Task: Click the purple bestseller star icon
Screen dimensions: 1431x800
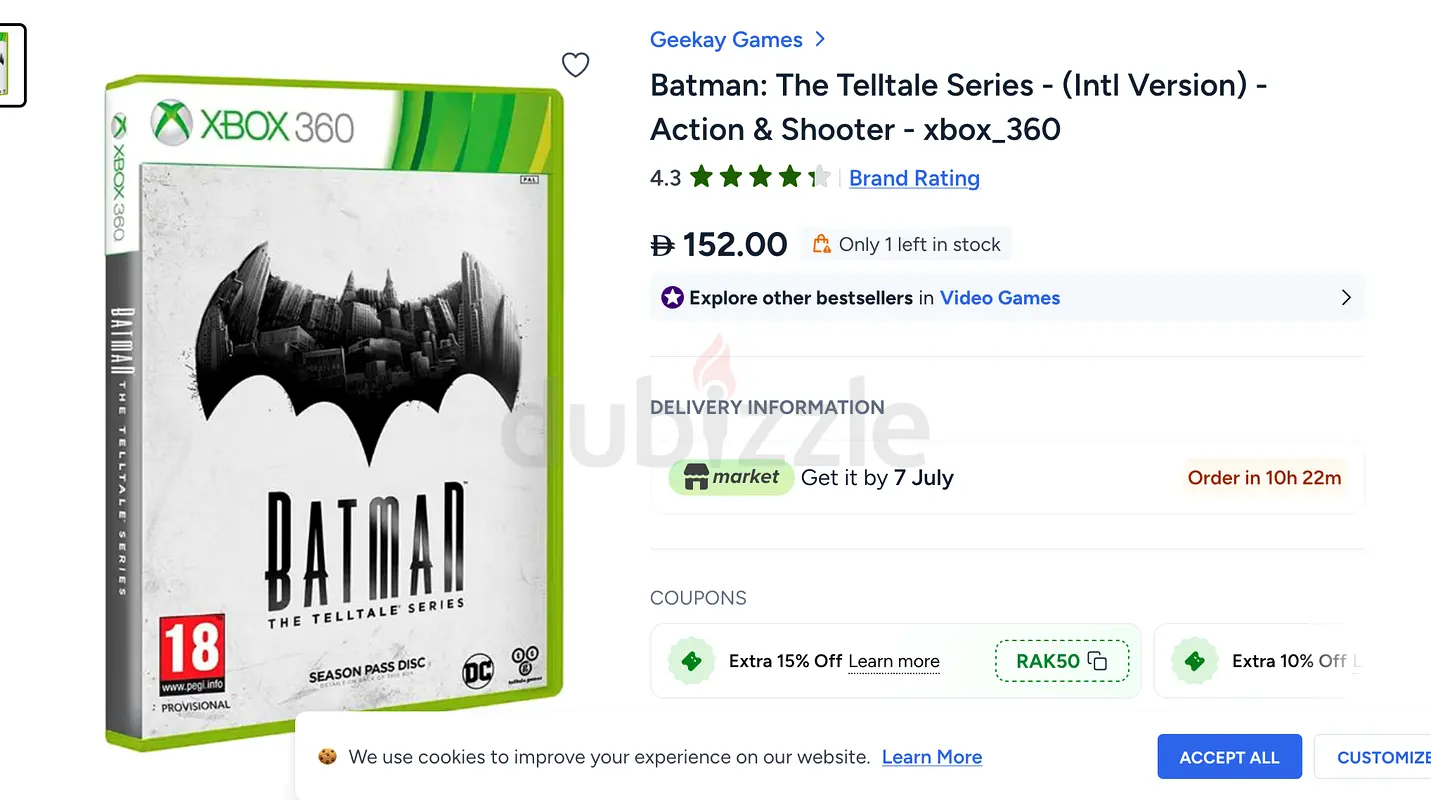Action: [x=672, y=298]
